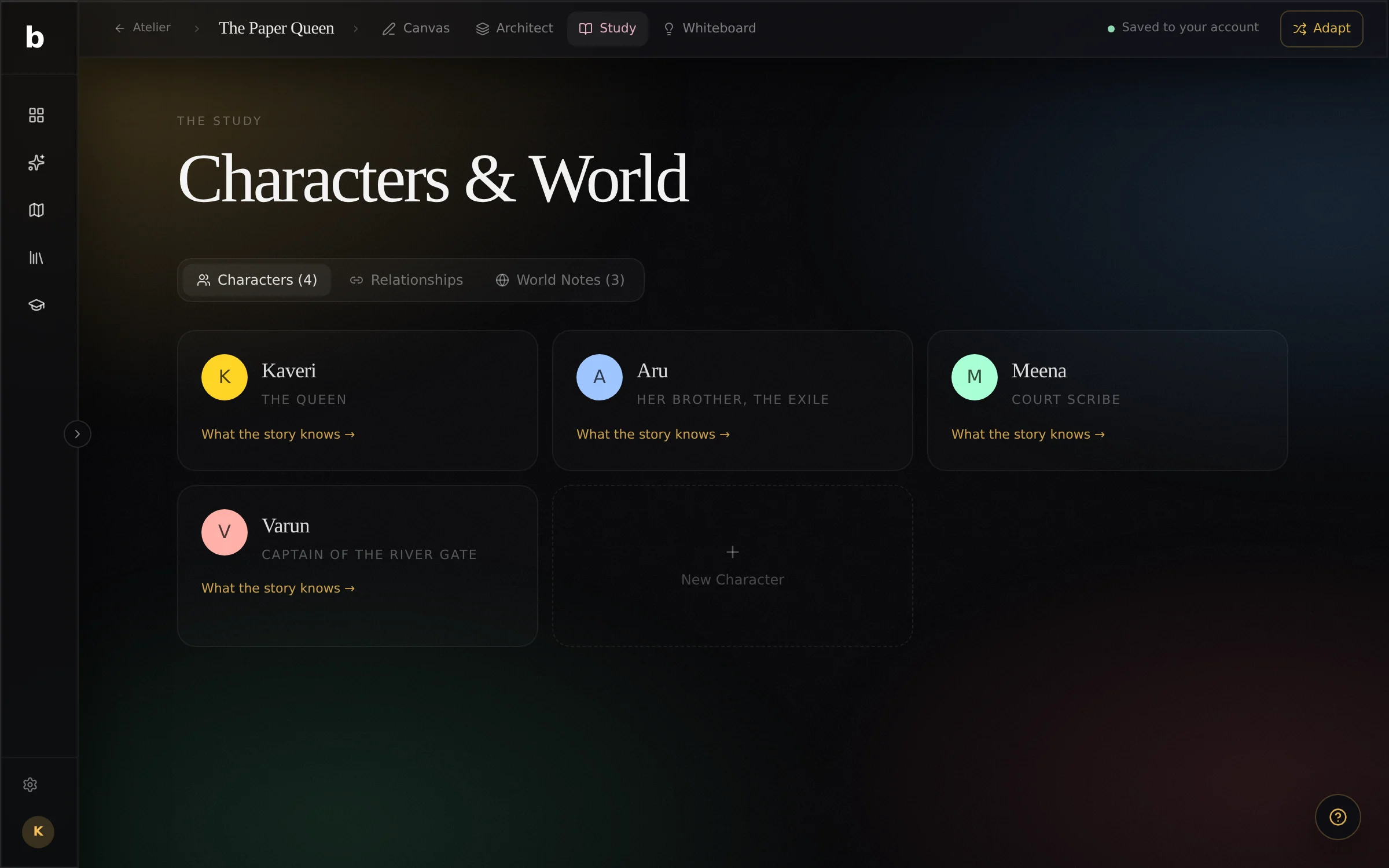Open the sparkles AI icon in sidebar
1389x868 pixels.
pos(36,163)
